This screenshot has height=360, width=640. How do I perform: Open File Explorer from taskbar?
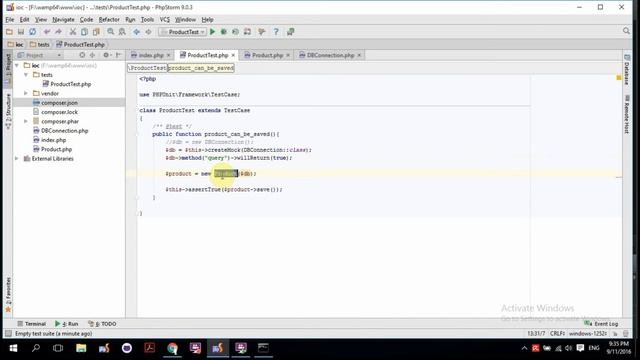(81, 348)
